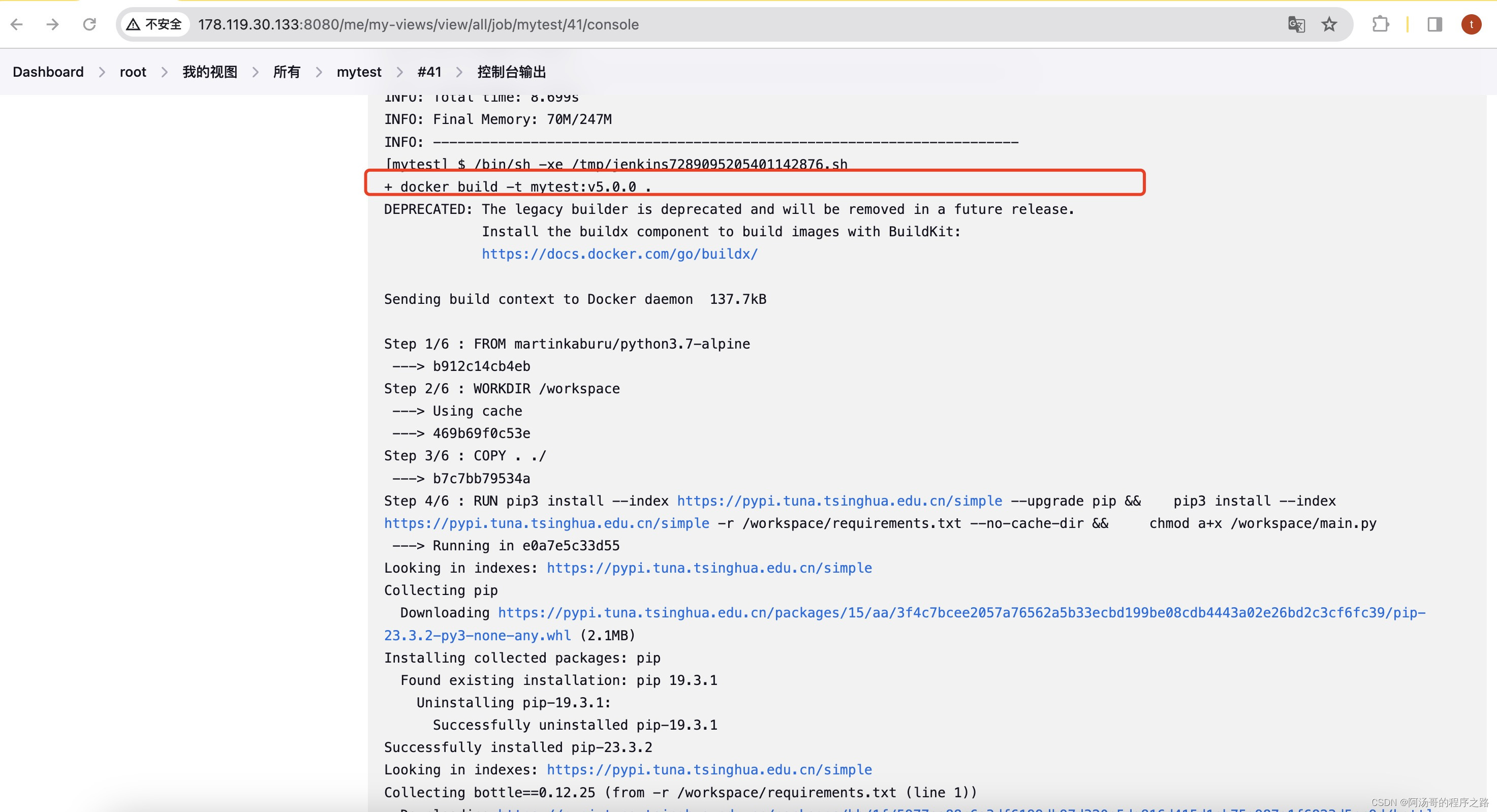Expand chevron after 所有 breadcrumb
Viewport: 1497px width, 812px height.
coord(319,72)
